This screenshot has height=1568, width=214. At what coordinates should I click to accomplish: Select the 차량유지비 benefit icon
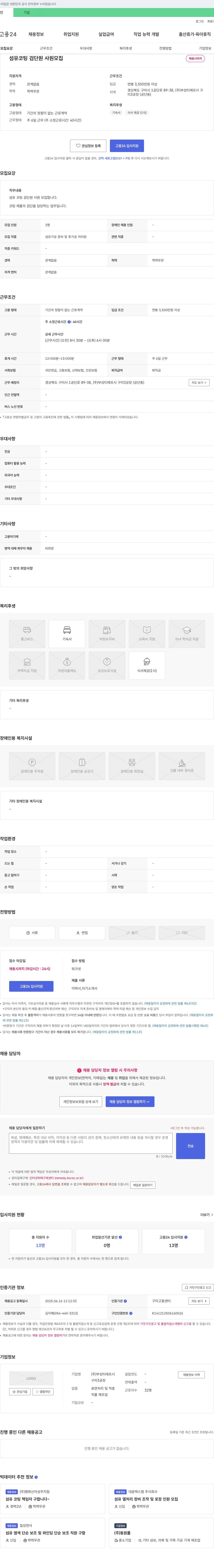(x=107, y=634)
